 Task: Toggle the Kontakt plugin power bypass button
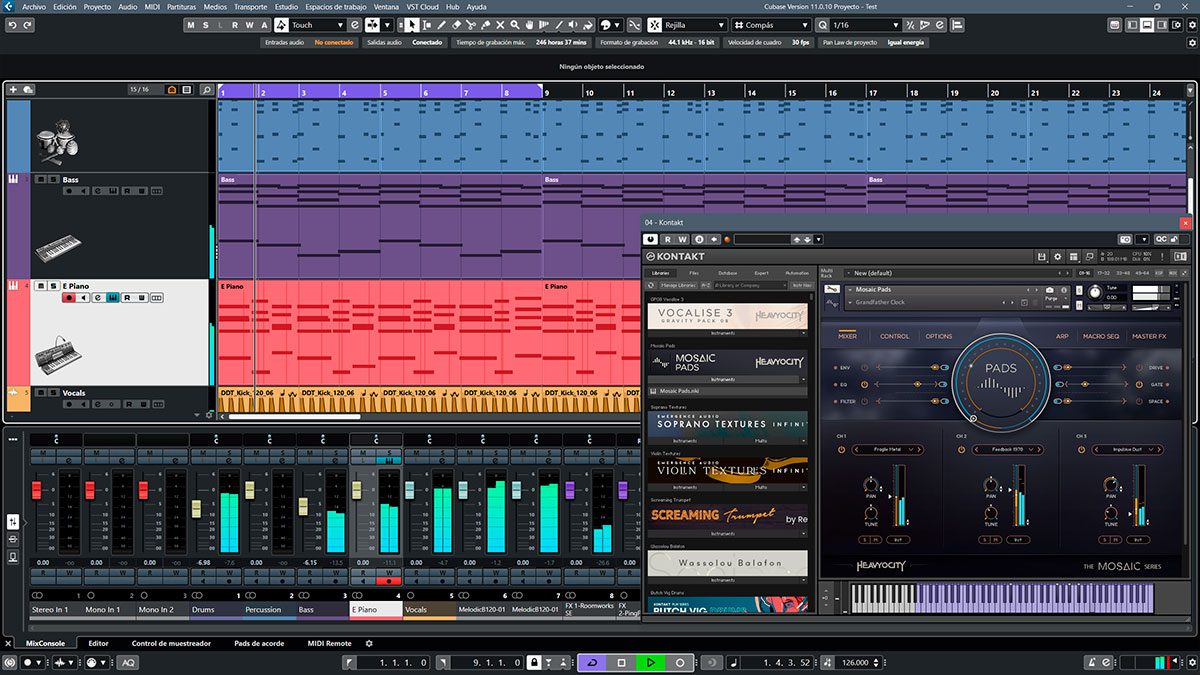[651, 239]
